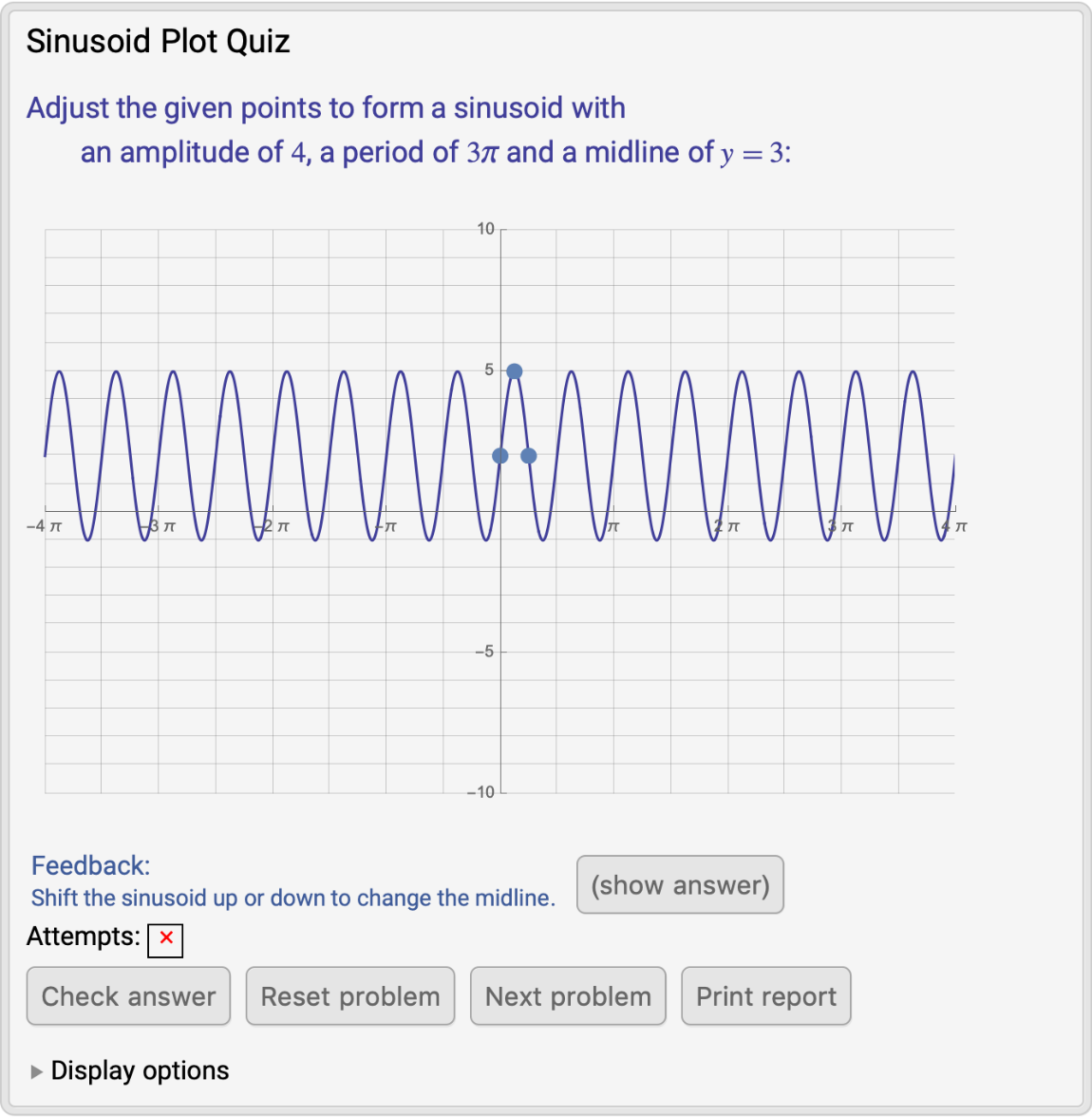Open the show answer panel
The height and width of the screenshot is (1117, 1092).
[680, 884]
